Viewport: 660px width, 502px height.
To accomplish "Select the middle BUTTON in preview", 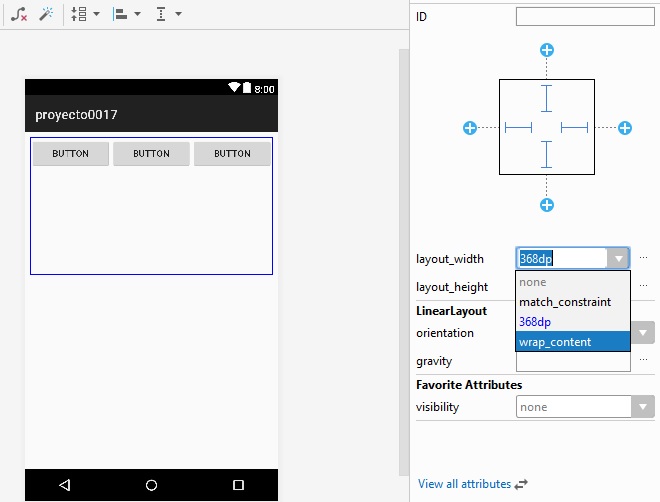I will click(151, 154).
